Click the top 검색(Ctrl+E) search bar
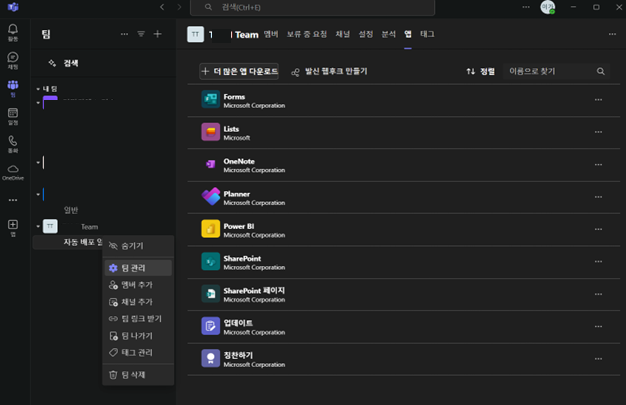The width and height of the screenshot is (626, 405). tap(312, 7)
